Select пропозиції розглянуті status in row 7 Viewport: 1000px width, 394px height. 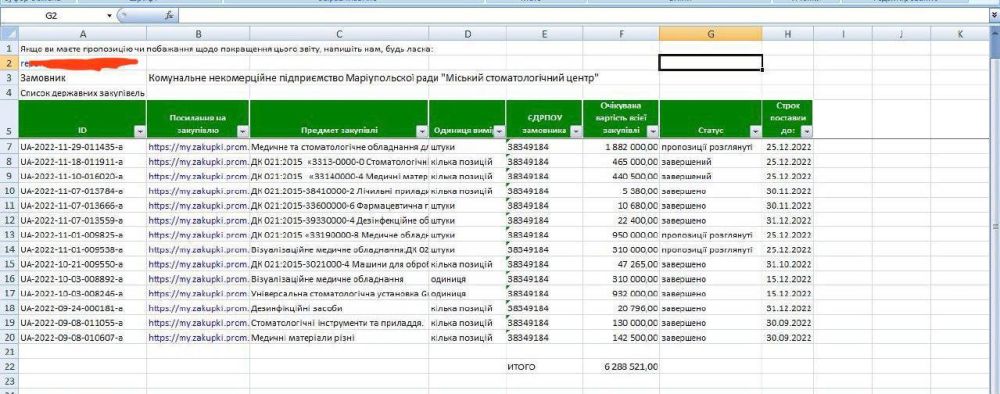click(x=710, y=147)
